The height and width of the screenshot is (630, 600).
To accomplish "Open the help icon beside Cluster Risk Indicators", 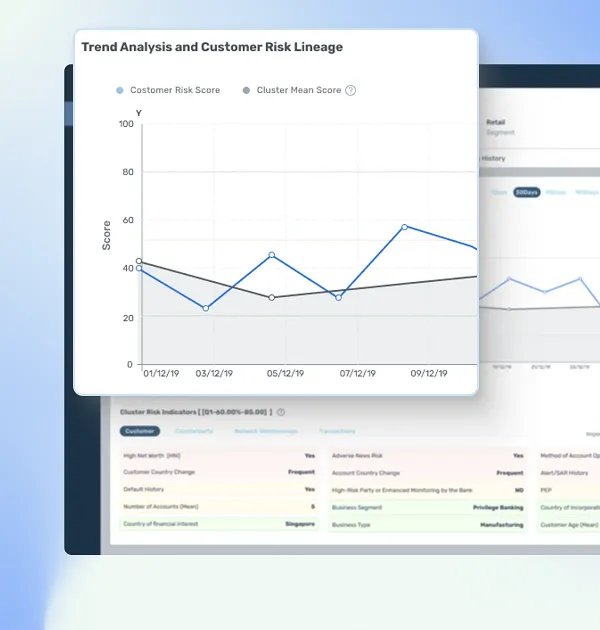I will click(281, 412).
